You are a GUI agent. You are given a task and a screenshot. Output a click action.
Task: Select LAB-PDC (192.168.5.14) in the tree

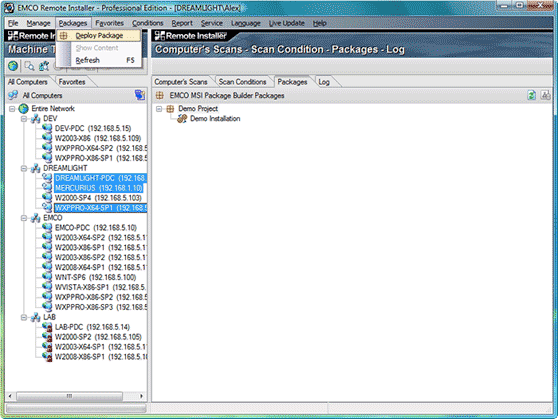92,327
